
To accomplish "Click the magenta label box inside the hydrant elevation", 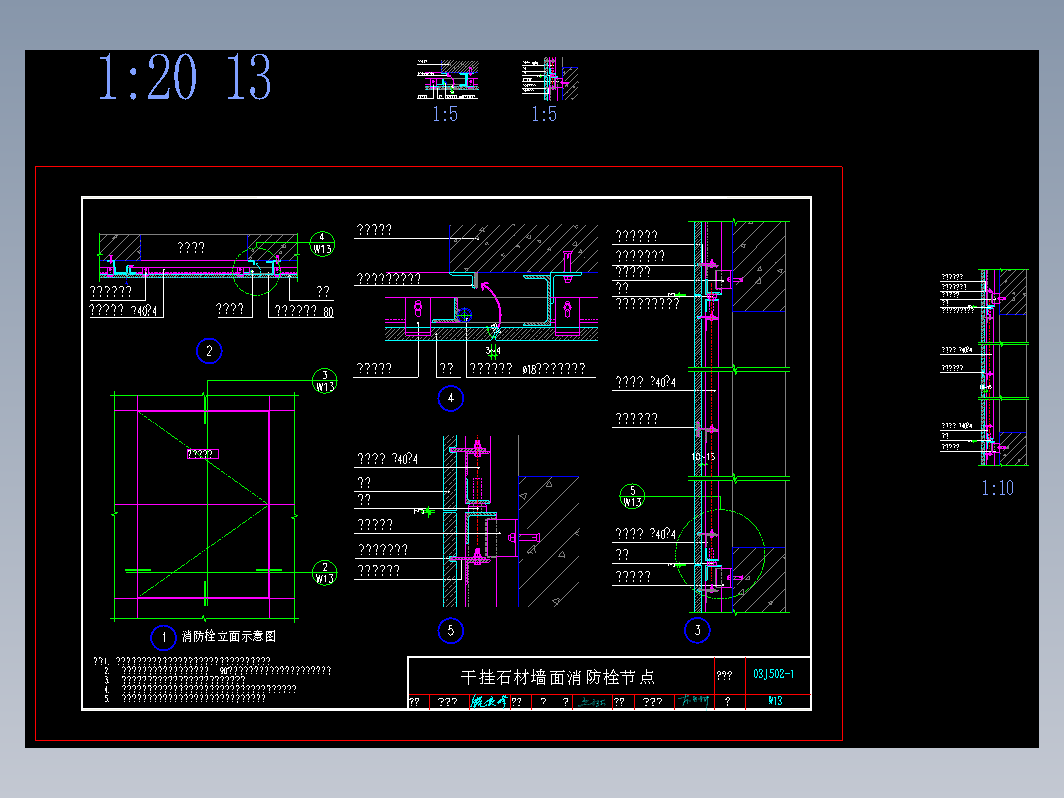I will coord(203,454).
